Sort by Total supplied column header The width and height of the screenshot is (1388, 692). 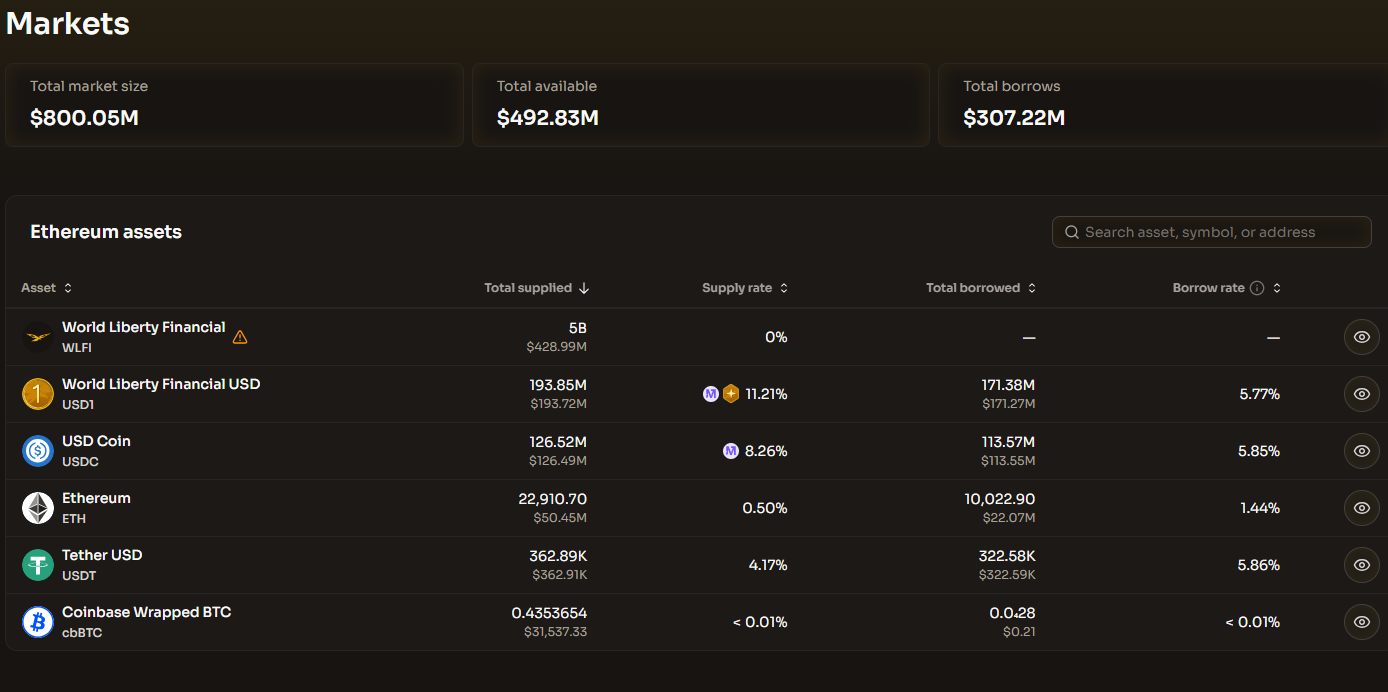tap(536, 288)
